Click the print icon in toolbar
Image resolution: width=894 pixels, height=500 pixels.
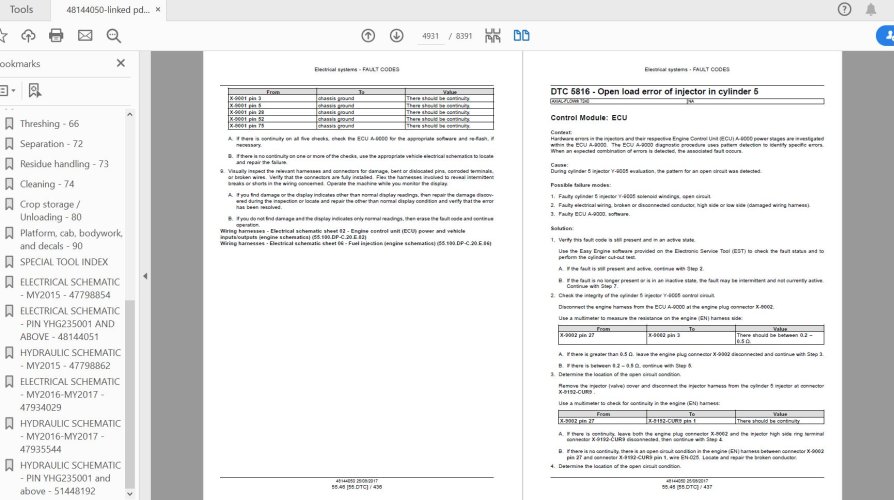56,35
